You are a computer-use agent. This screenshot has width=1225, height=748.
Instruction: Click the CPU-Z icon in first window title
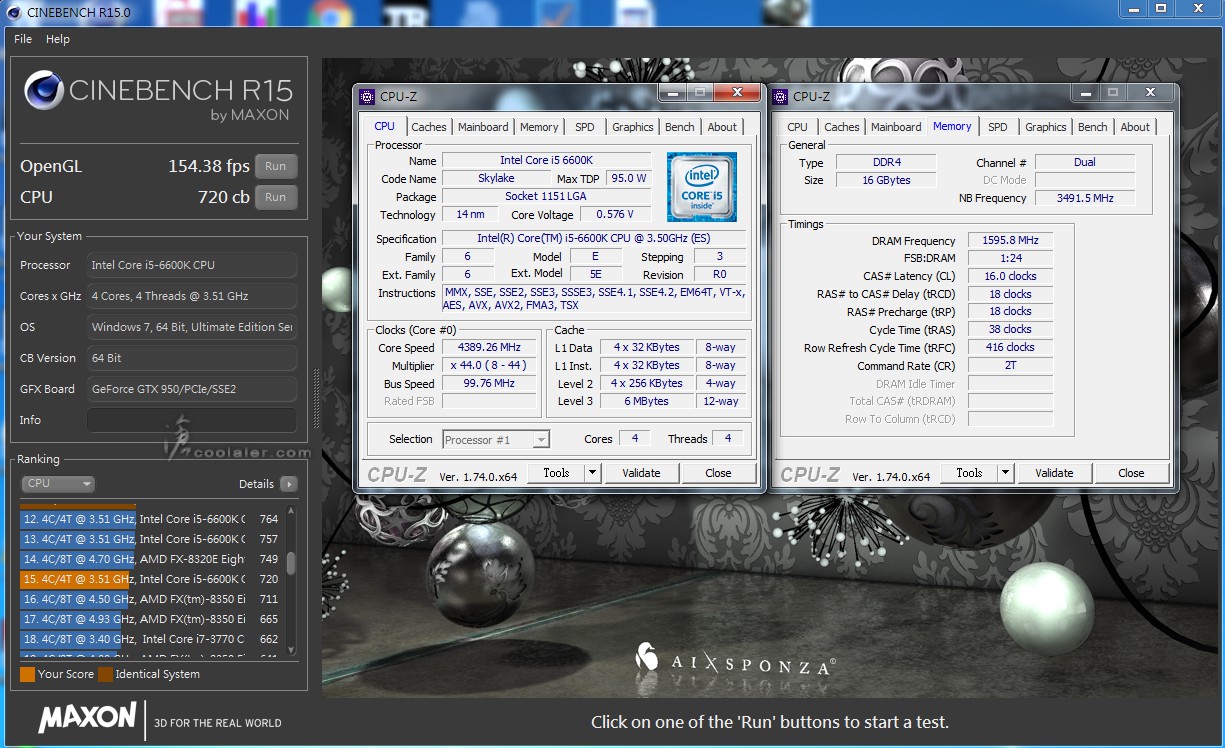pyautogui.click(x=367, y=97)
